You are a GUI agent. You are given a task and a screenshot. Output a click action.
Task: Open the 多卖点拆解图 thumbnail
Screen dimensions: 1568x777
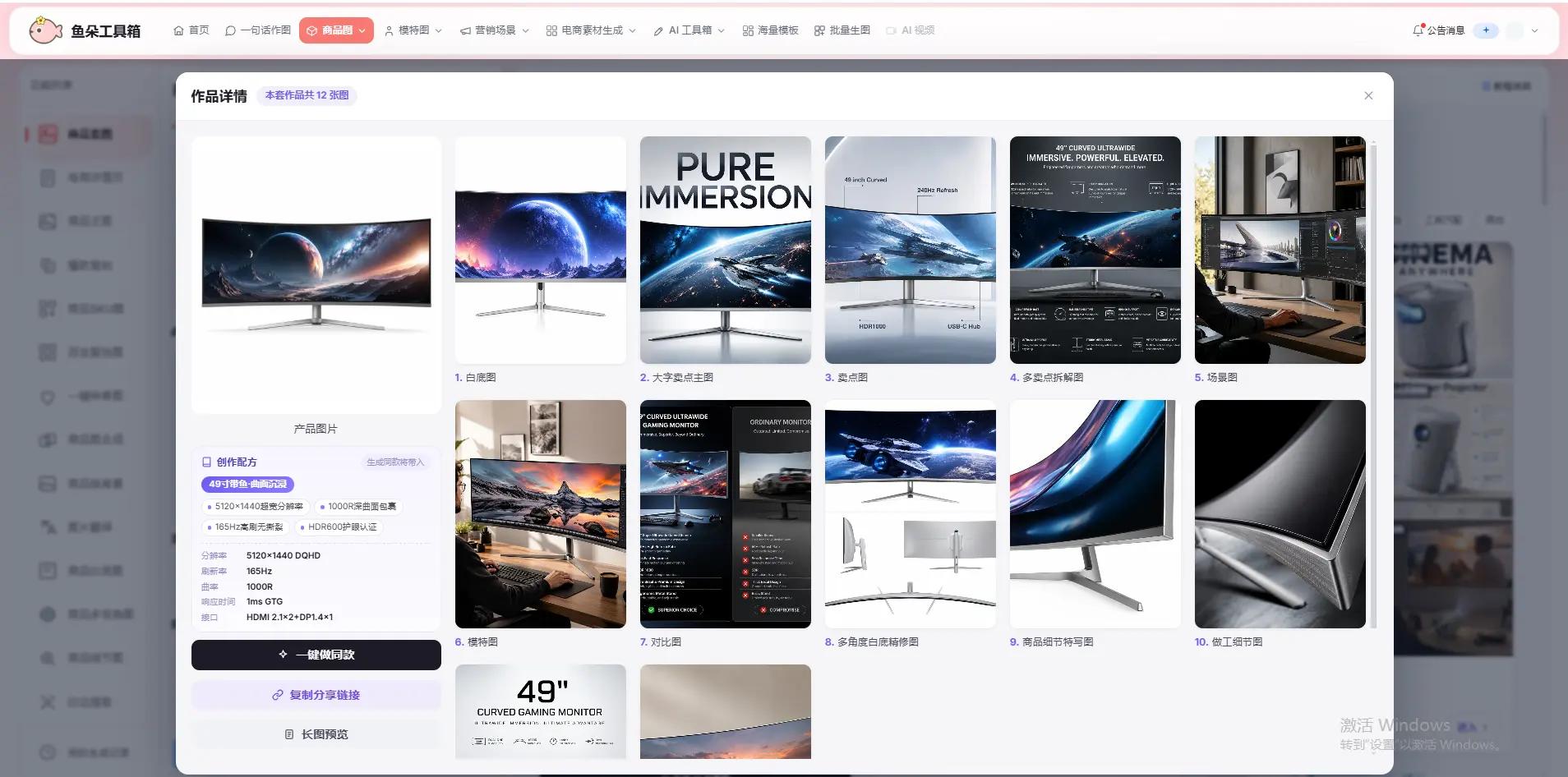coord(1095,250)
